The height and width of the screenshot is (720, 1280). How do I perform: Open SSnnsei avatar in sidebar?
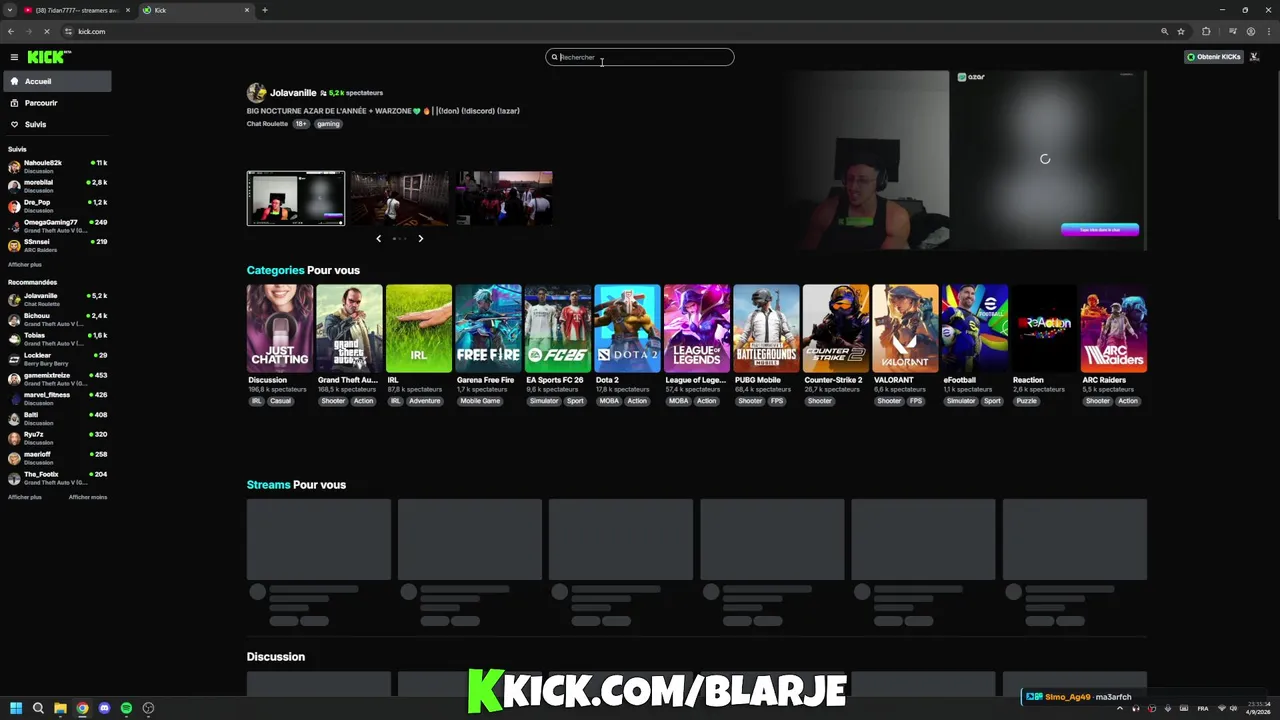tap(14, 245)
